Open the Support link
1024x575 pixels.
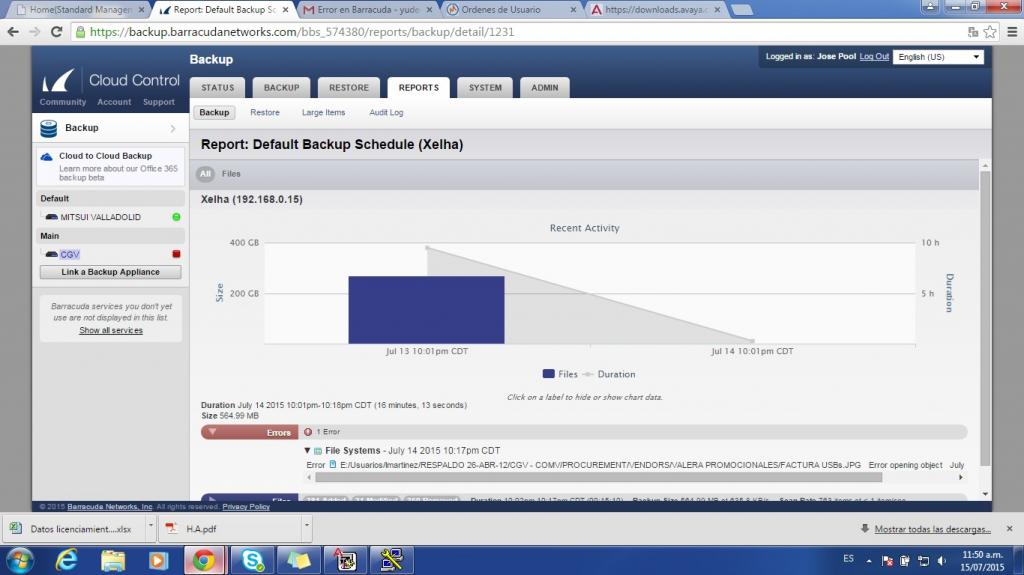point(159,102)
